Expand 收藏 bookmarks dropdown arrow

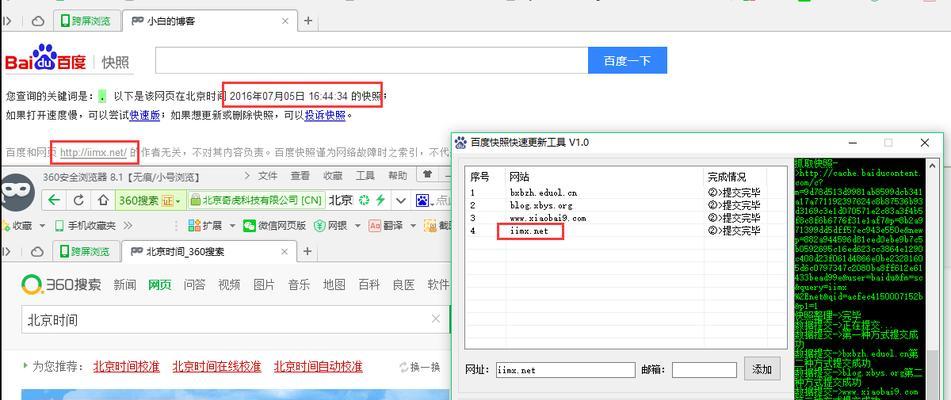click(42, 226)
